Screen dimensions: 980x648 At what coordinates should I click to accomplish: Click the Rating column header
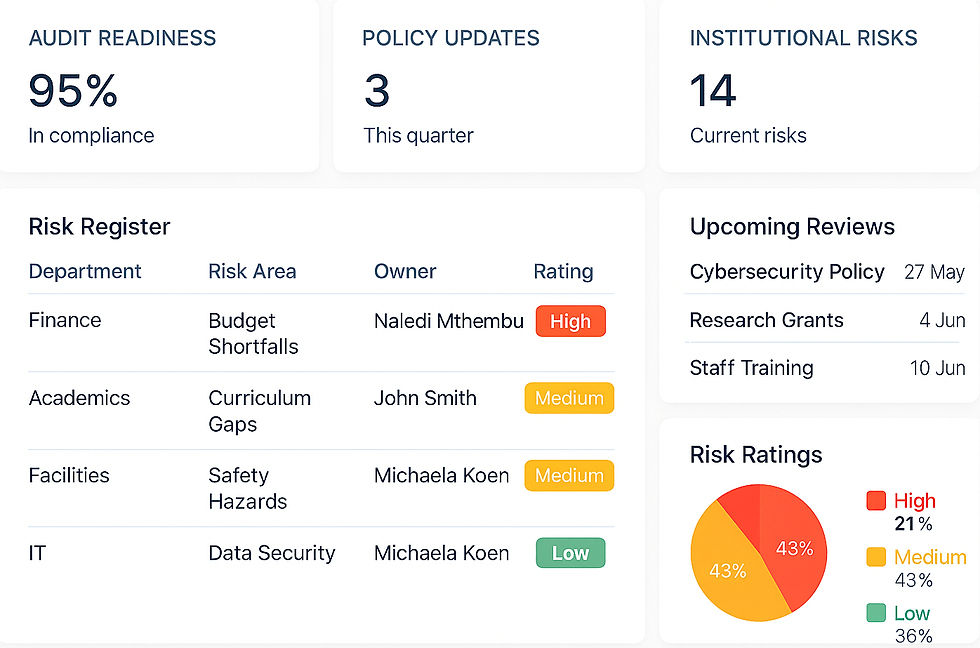coord(563,271)
